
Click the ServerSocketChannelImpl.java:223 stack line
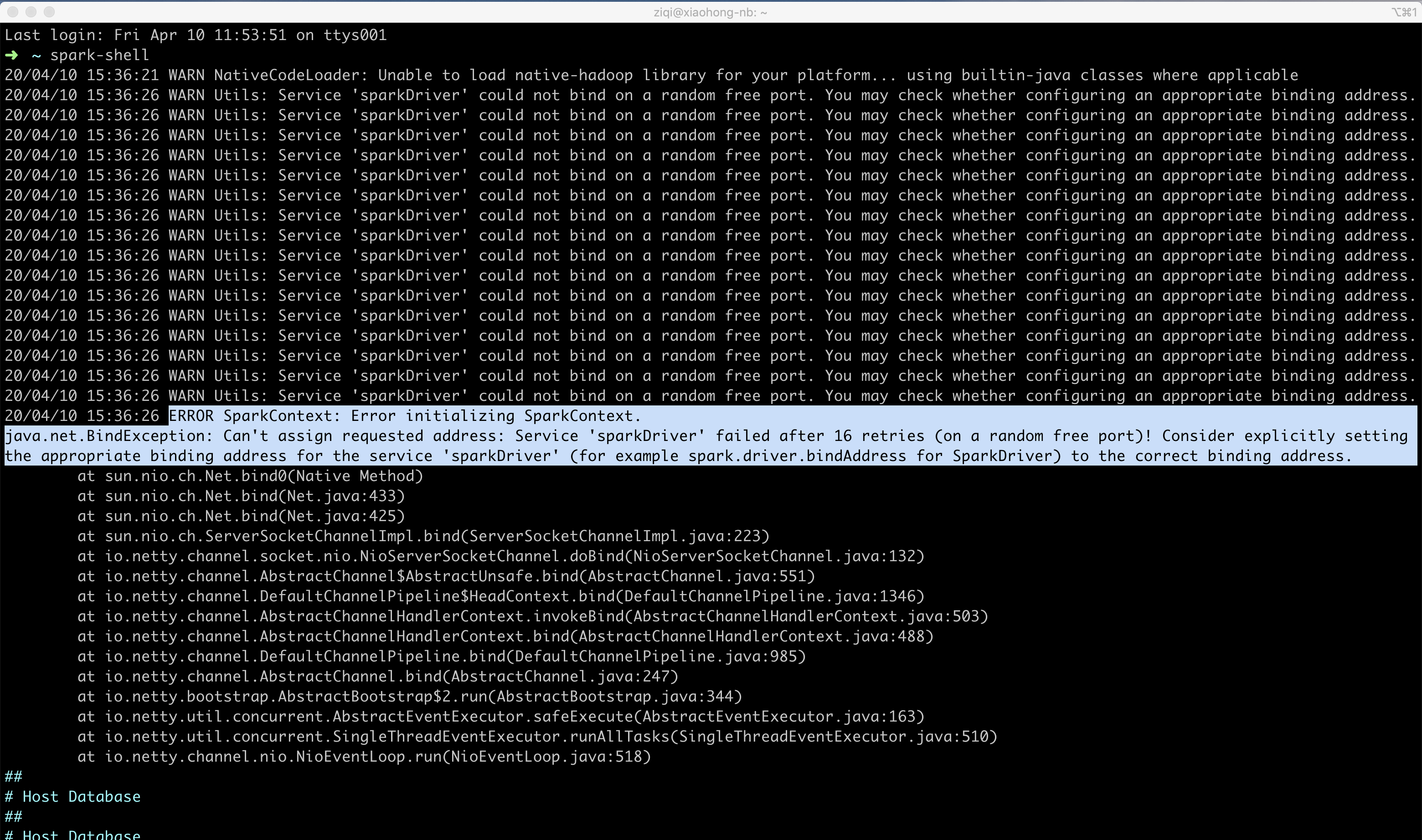pos(423,536)
